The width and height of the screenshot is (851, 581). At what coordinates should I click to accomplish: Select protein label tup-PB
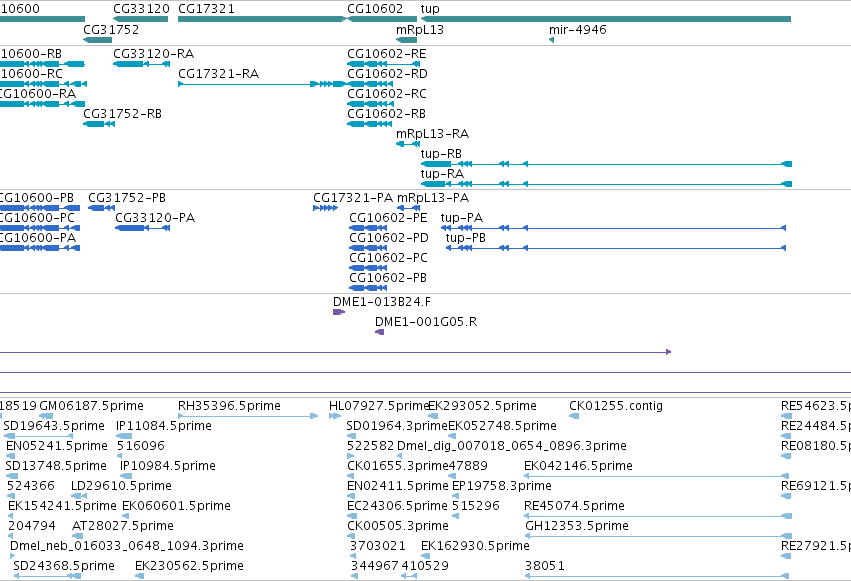click(466, 238)
